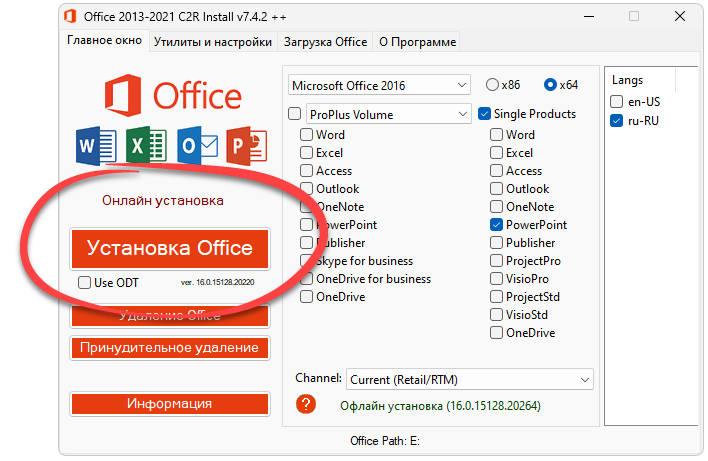This screenshot has width=708, height=461.
Task: Click the Langs list header
Action: (x=627, y=80)
